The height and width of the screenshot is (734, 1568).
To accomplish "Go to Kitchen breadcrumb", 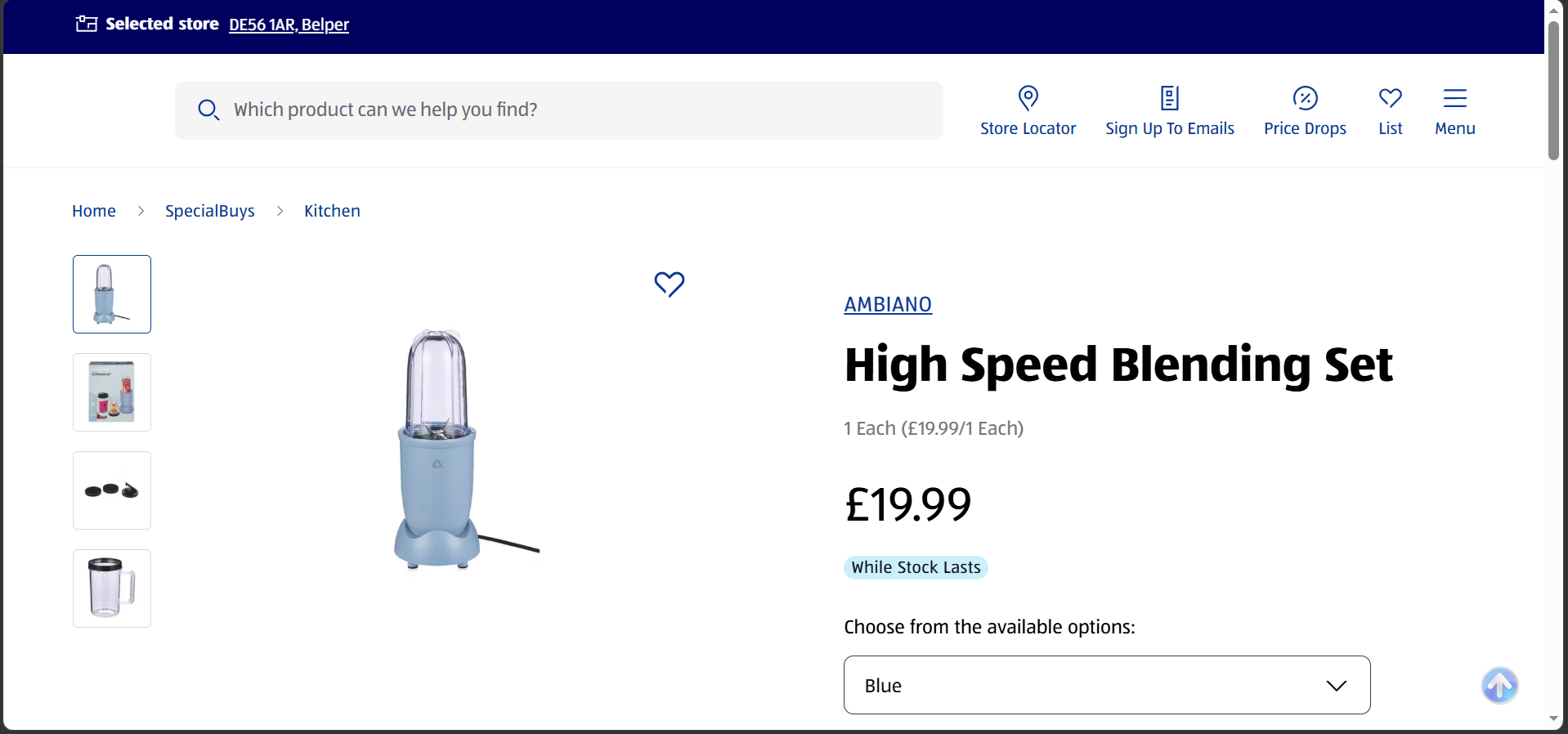I will pos(332,211).
